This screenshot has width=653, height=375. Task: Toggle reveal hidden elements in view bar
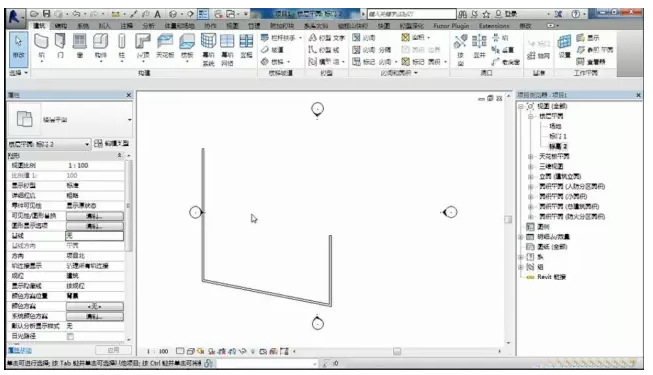click(x=252, y=351)
